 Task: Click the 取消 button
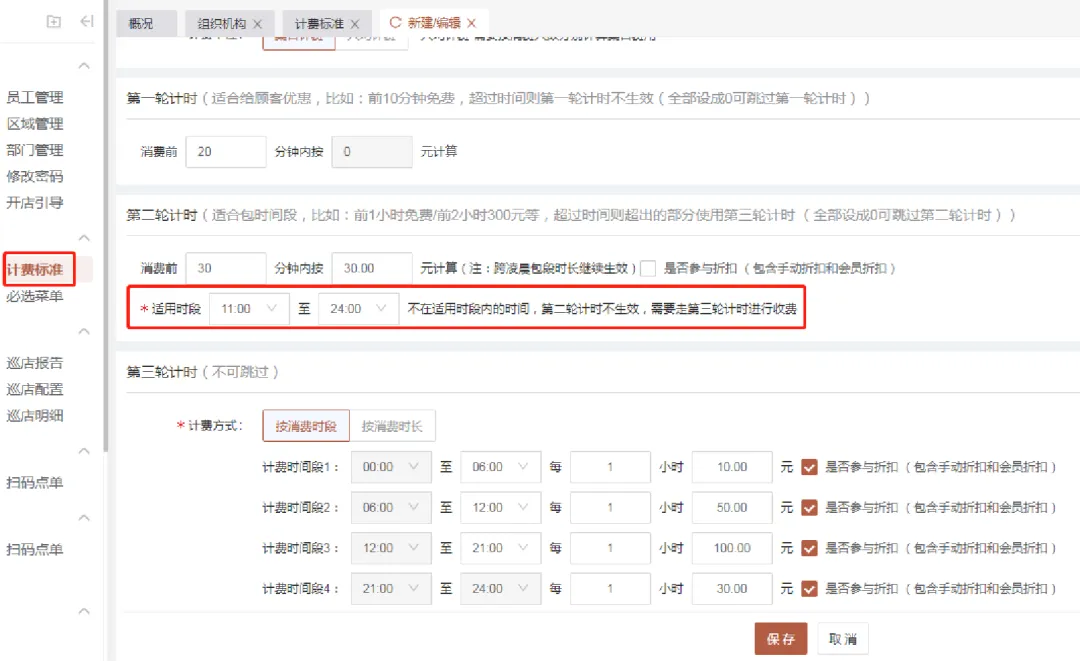(x=842, y=639)
